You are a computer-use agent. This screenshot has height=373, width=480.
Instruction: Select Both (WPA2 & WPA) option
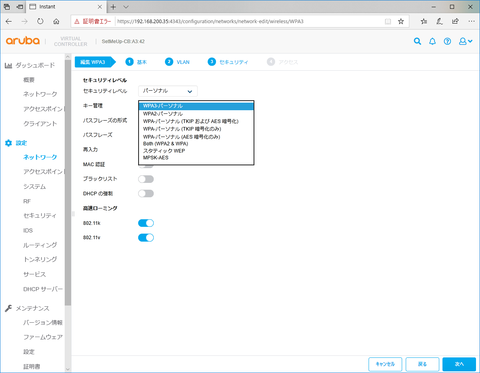pos(196,144)
